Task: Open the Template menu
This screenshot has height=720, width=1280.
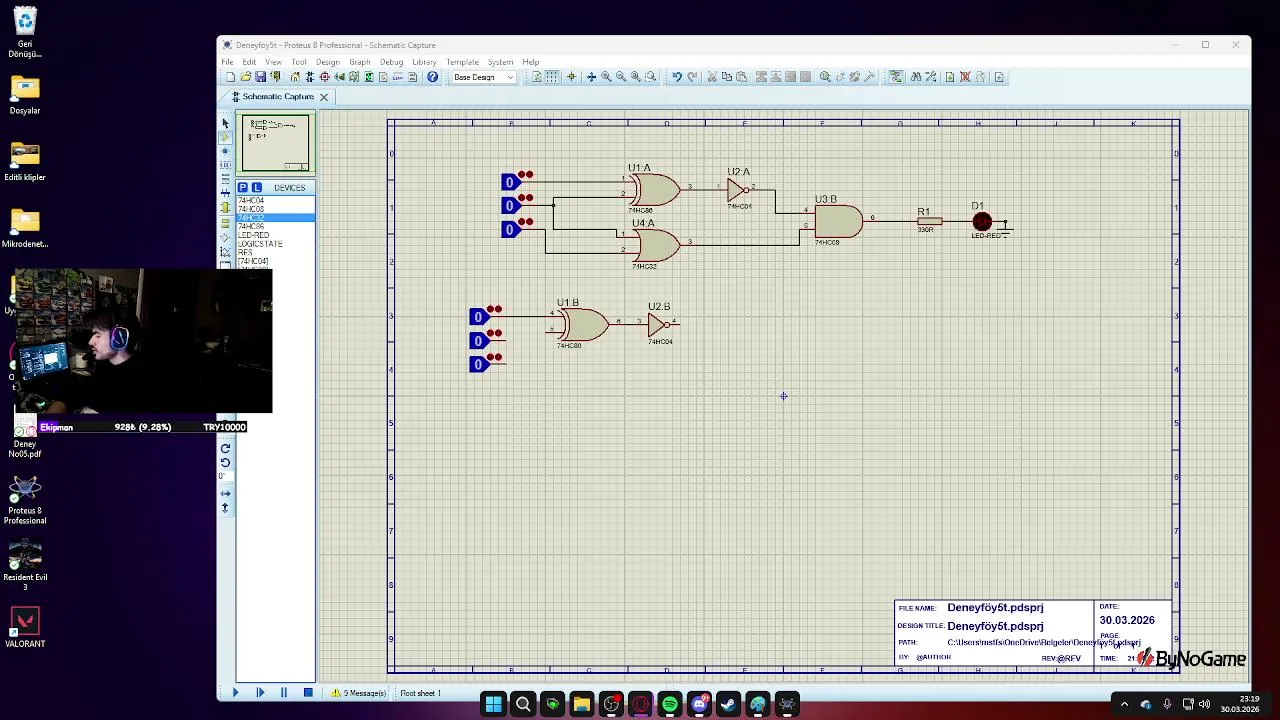Action: pyautogui.click(x=462, y=62)
